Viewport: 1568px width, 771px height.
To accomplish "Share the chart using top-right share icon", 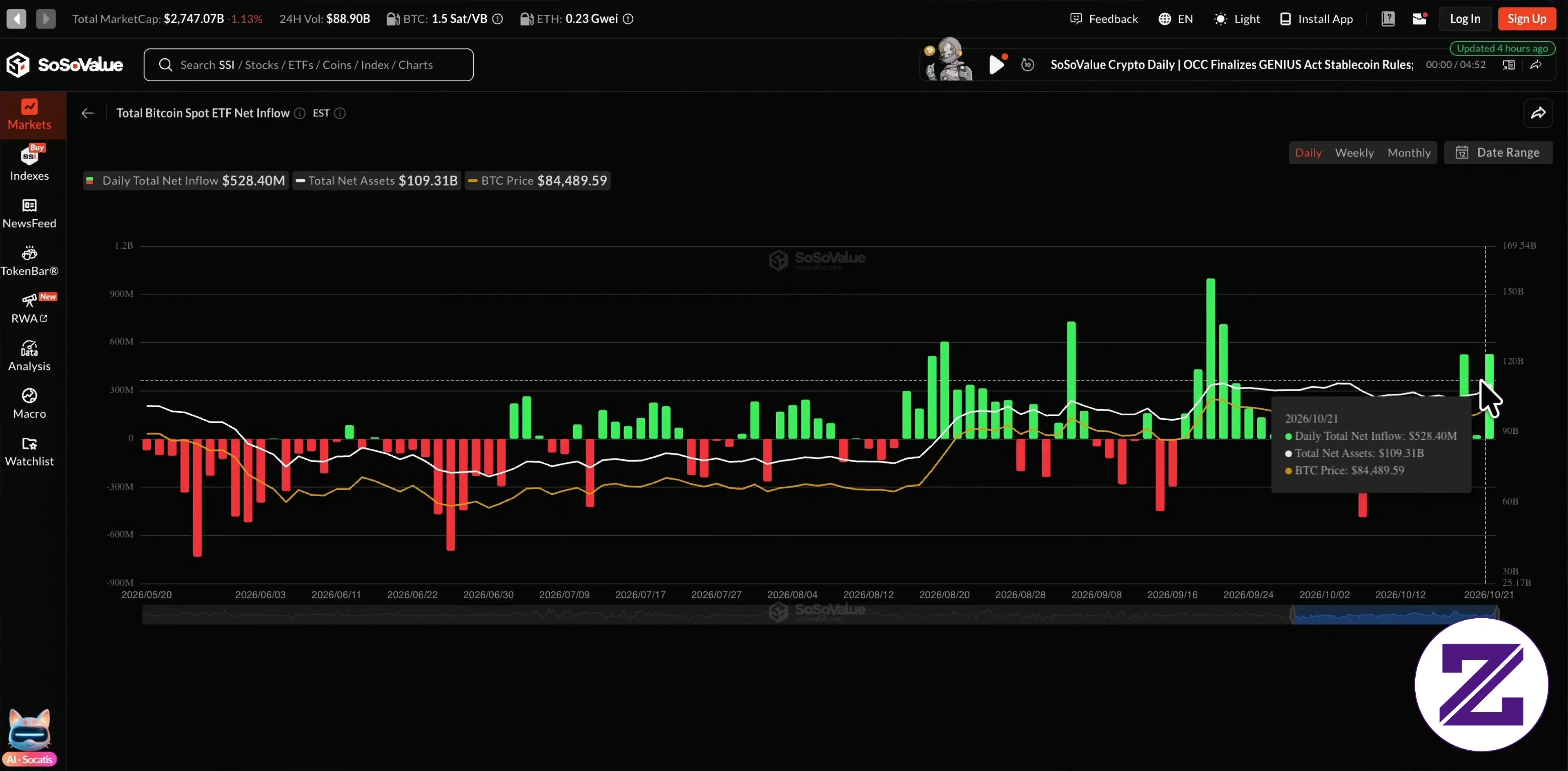I will pyautogui.click(x=1538, y=113).
